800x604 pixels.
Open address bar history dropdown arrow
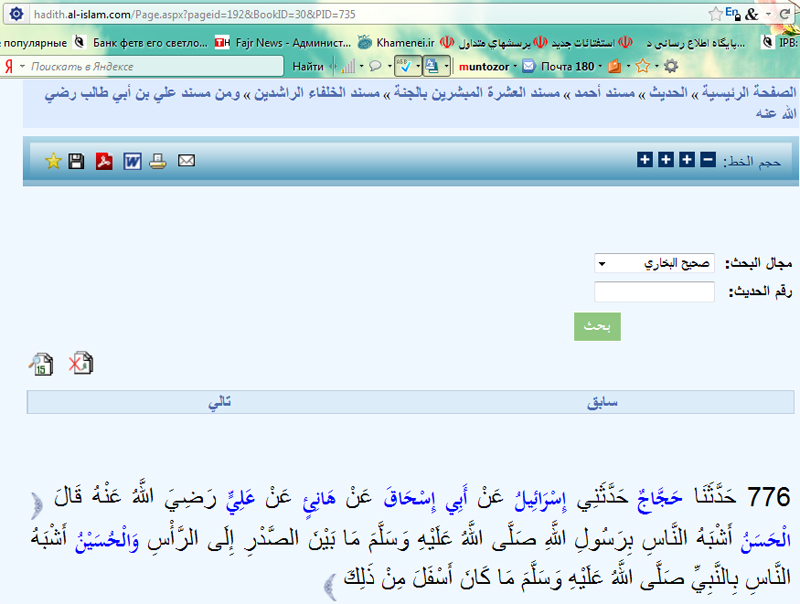point(768,14)
